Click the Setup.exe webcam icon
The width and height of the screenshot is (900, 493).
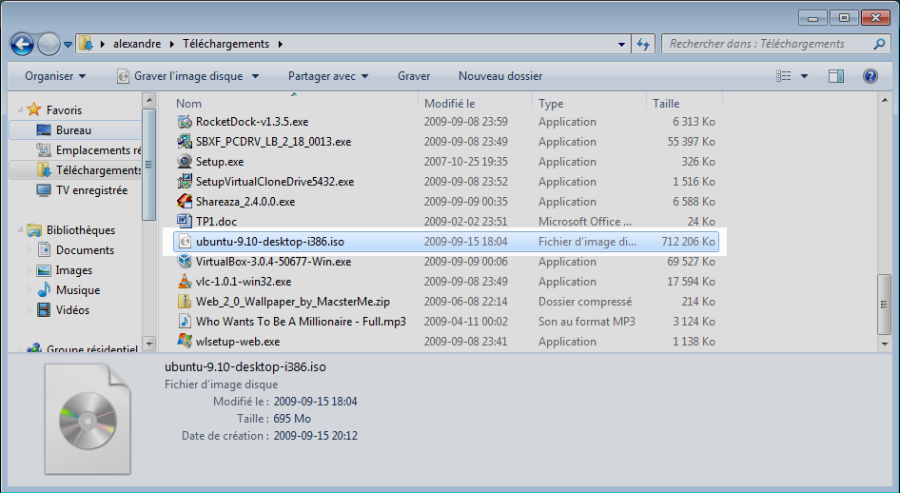[x=184, y=161]
